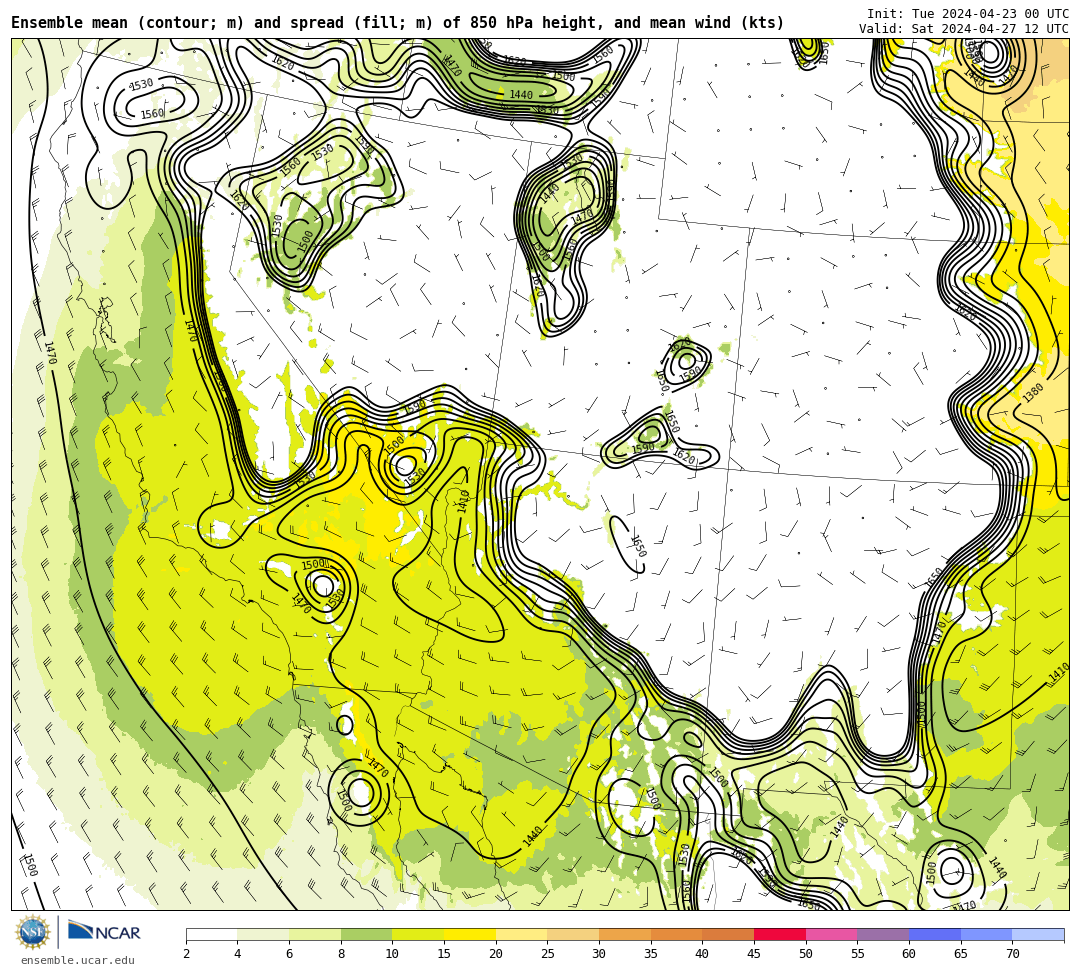
Task: Click the 30-35 orange colorbar swatch
Action: click(x=625, y=934)
